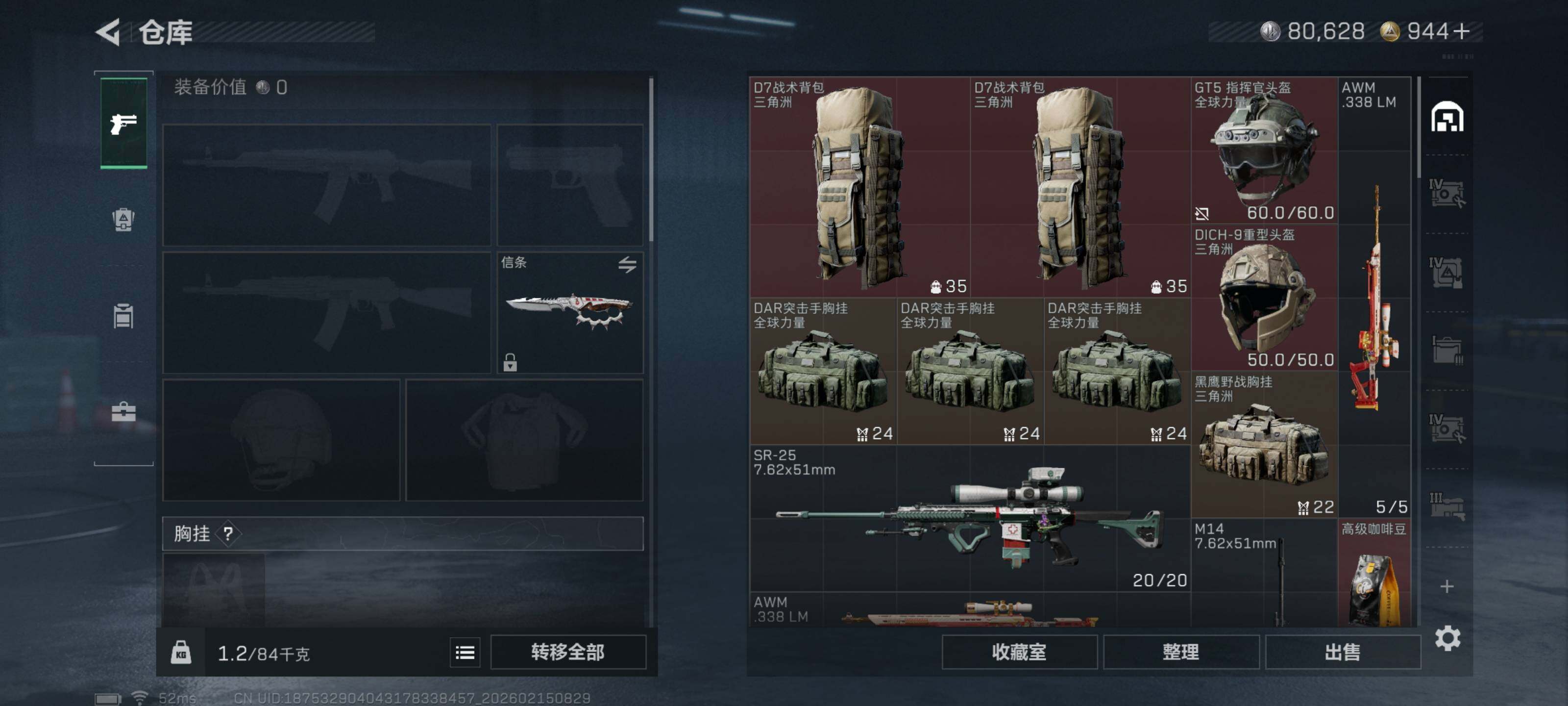Add a stash container with the plus icon
1568x706 pixels.
pos(1447,586)
